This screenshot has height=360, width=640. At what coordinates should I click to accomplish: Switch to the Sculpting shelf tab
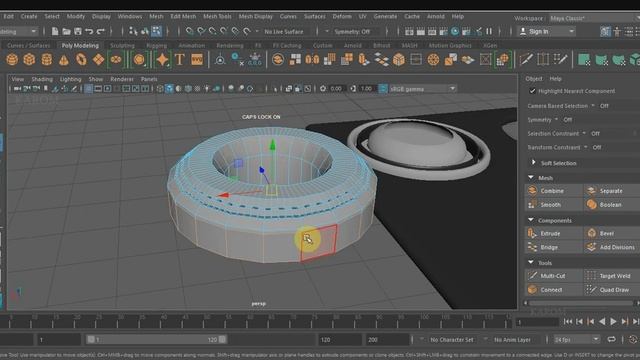click(x=122, y=45)
